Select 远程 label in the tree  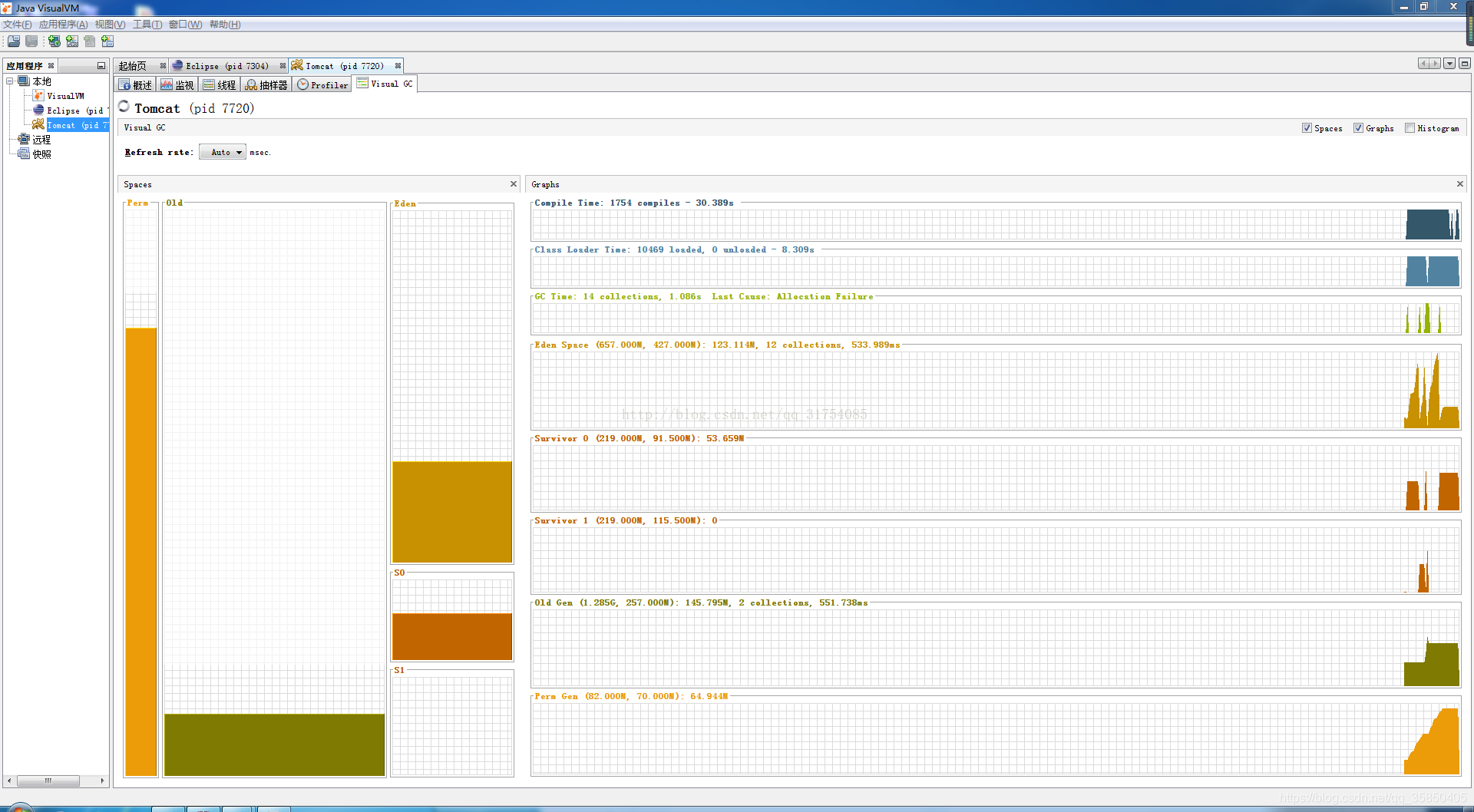coord(41,140)
